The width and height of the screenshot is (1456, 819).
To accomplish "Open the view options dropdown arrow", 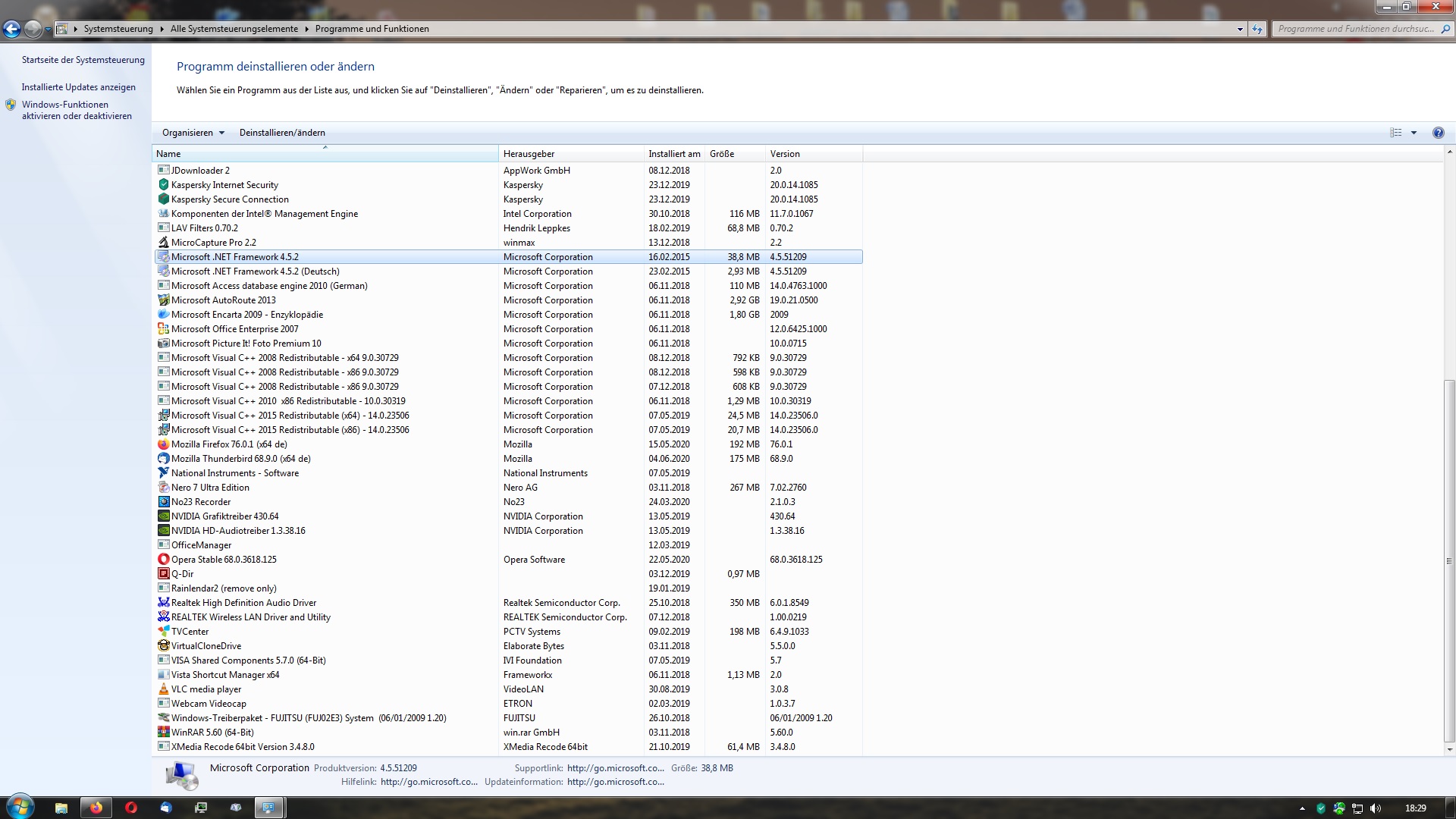I will (1414, 133).
